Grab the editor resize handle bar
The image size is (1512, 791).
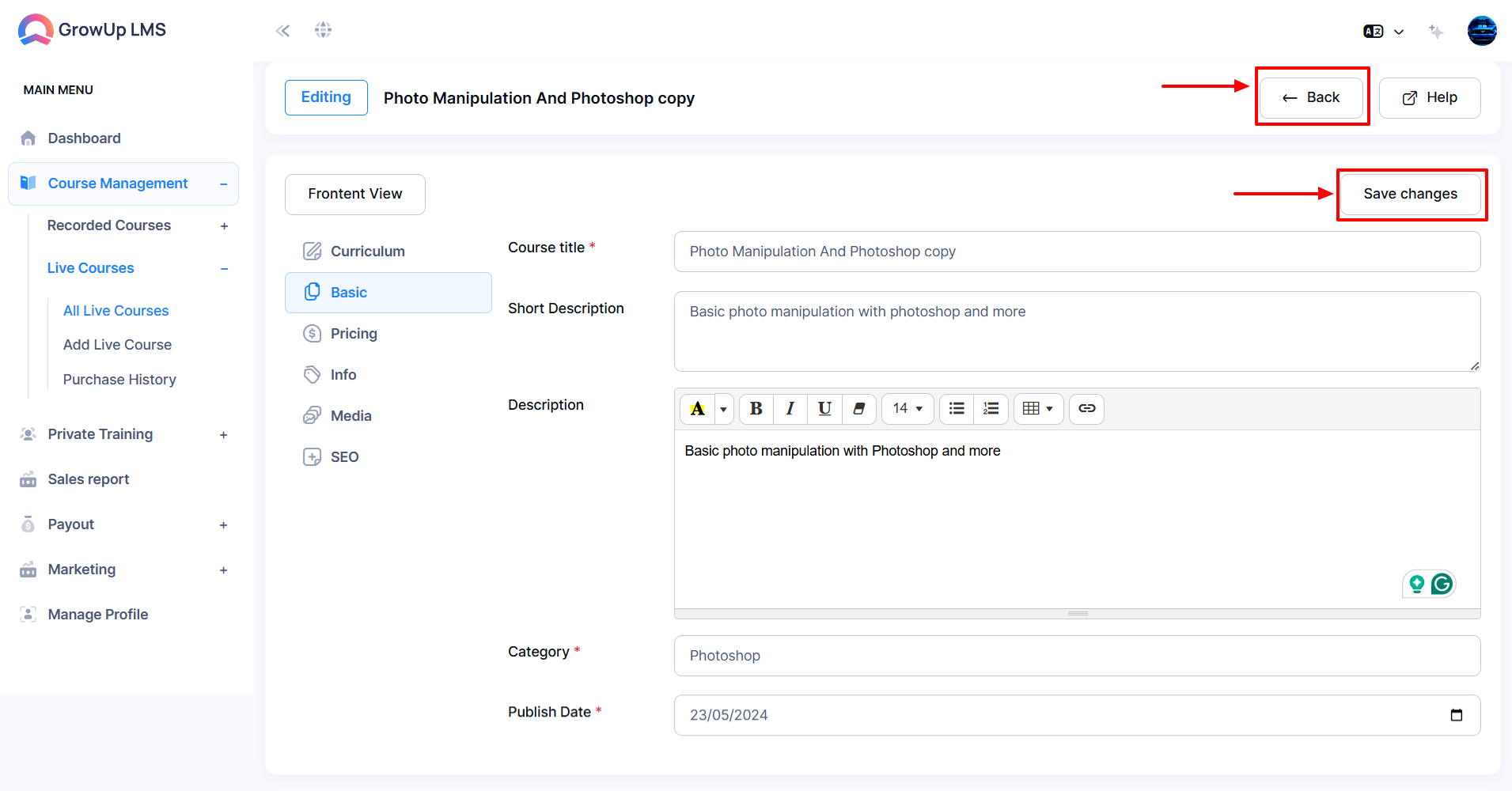(x=1077, y=614)
